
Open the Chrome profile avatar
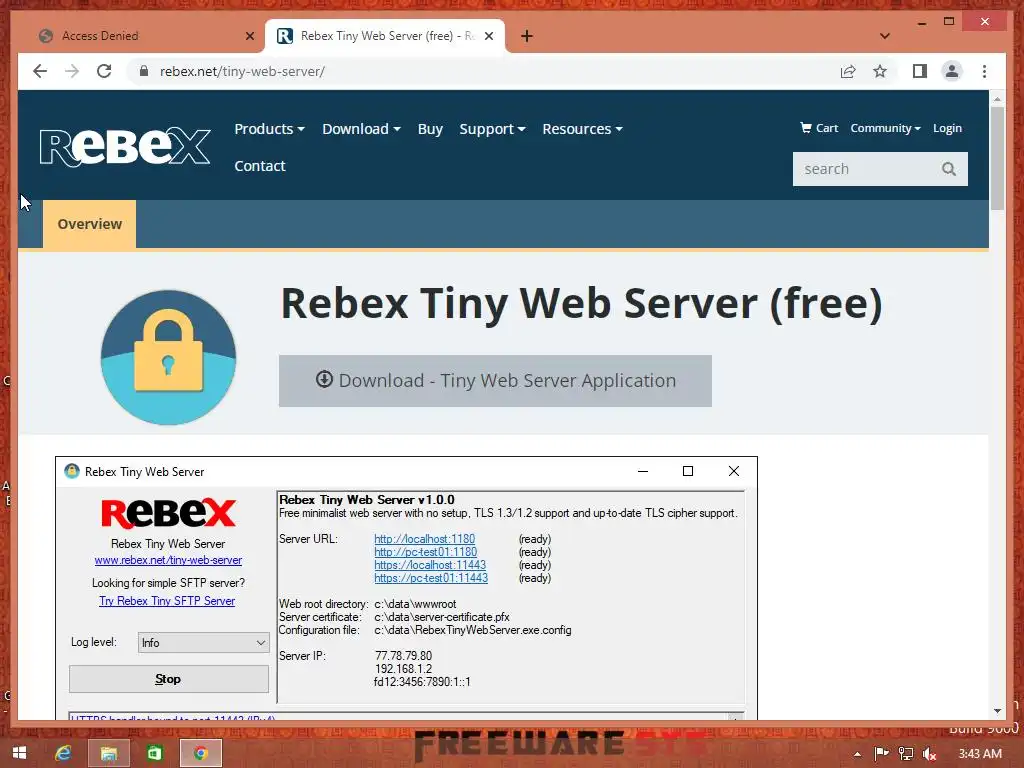[952, 71]
